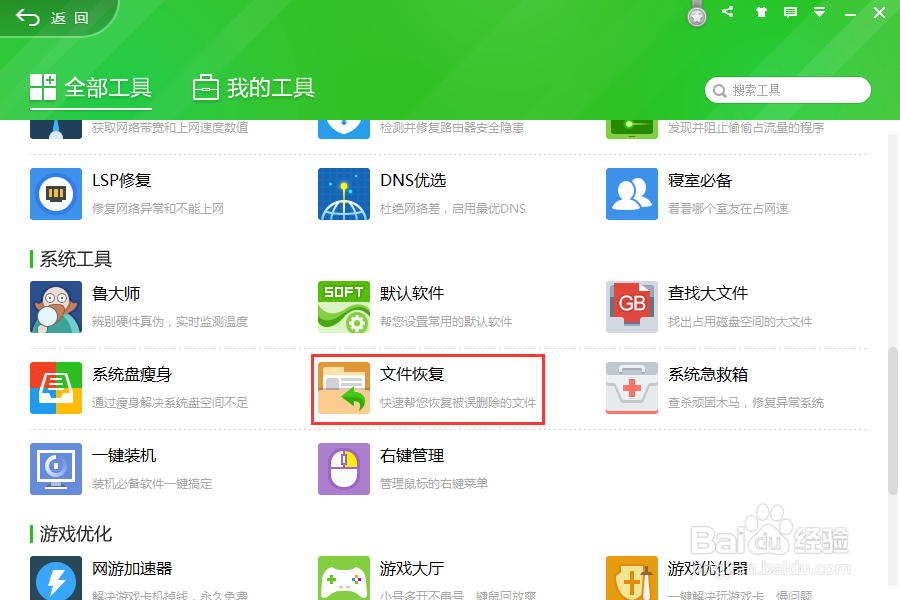The width and height of the screenshot is (900, 600).
Task: Click the 查找大文件 title text
Action: [x=708, y=293]
